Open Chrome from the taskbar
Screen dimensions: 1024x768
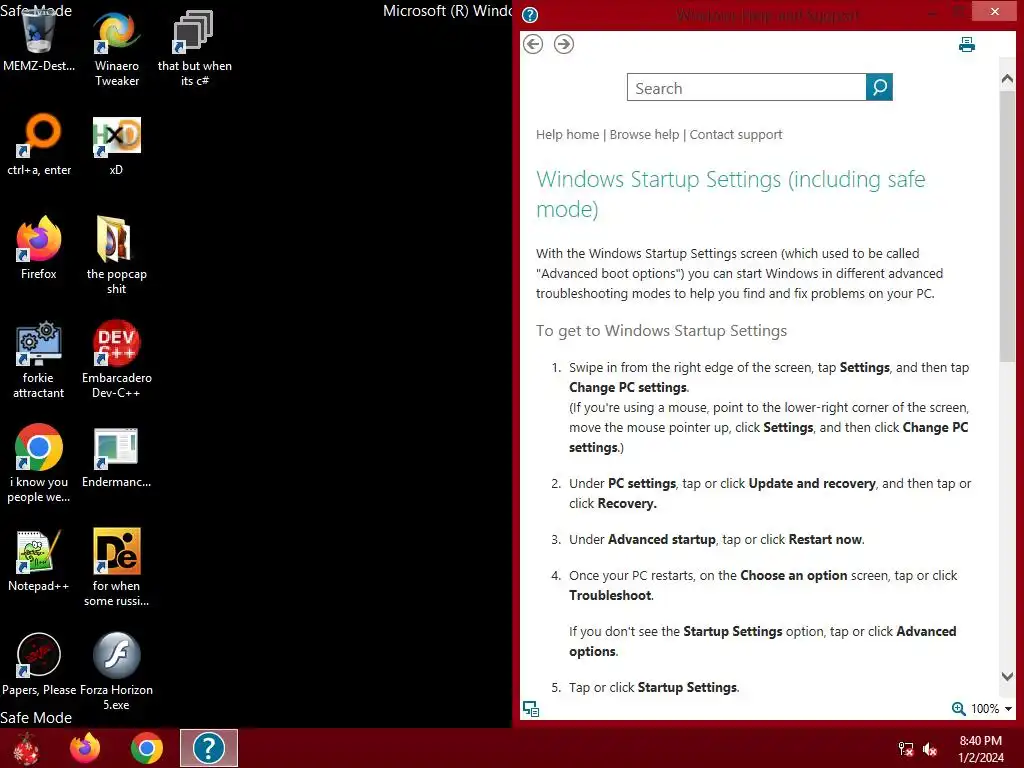pos(147,748)
